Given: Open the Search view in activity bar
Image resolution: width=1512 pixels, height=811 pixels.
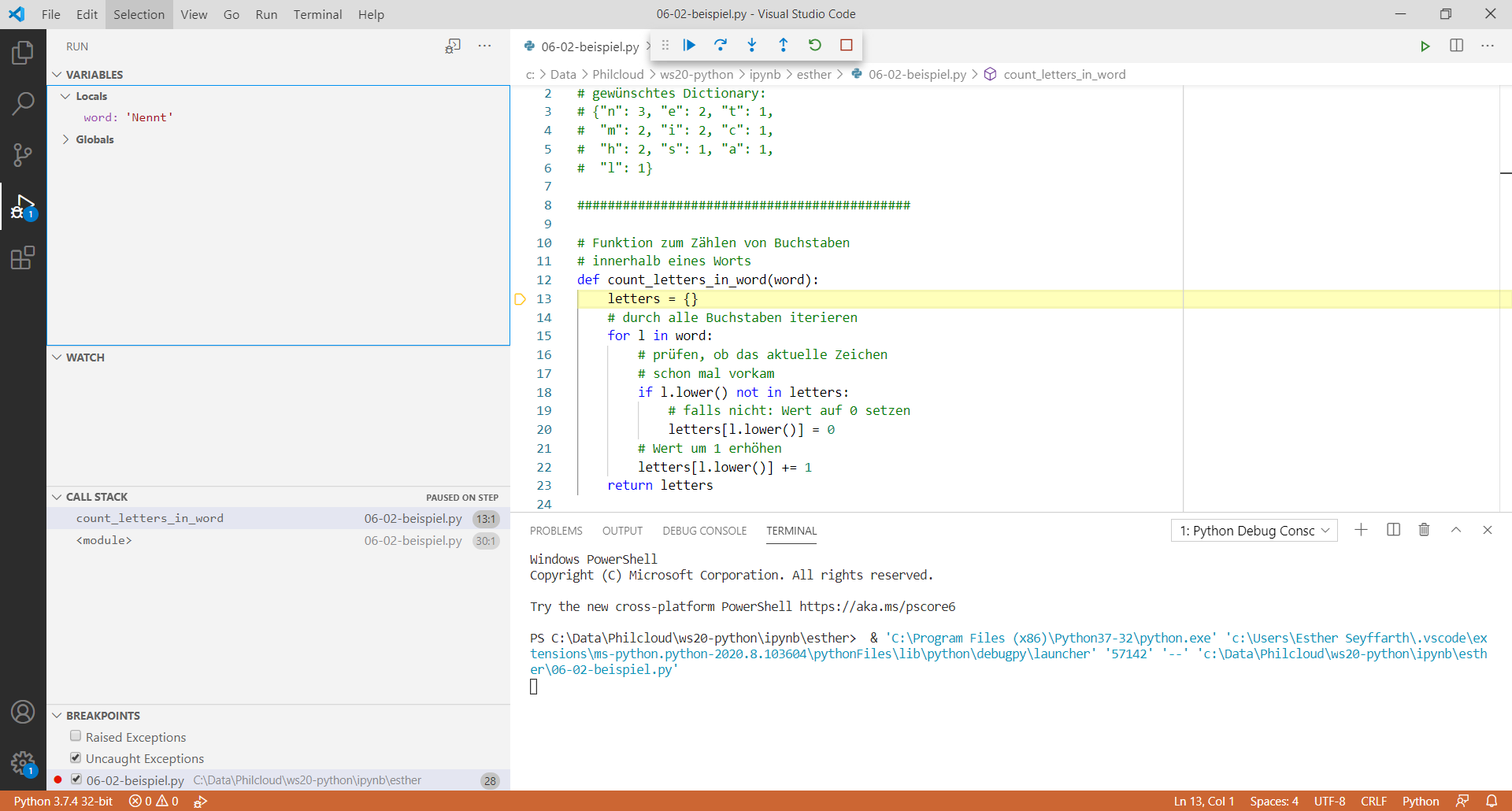Looking at the screenshot, I should [23, 103].
